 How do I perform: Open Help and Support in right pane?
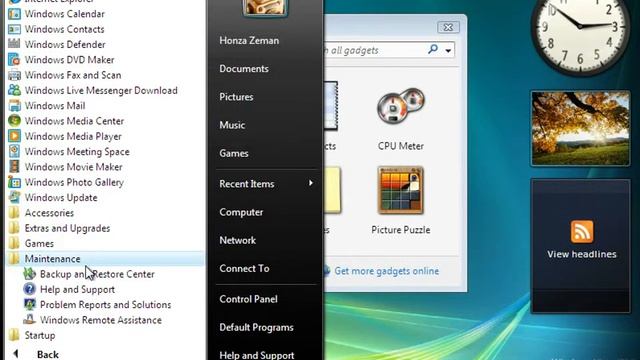point(257,355)
